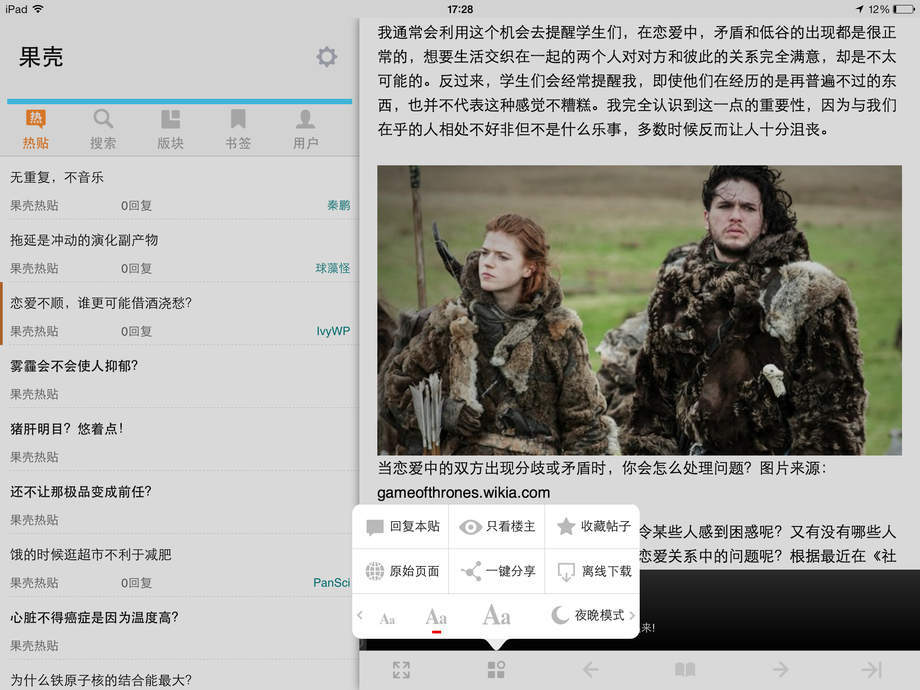The width and height of the screenshot is (920, 690).
Task: Toggle 收藏帖子 star to favorite post
Action: (593, 527)
